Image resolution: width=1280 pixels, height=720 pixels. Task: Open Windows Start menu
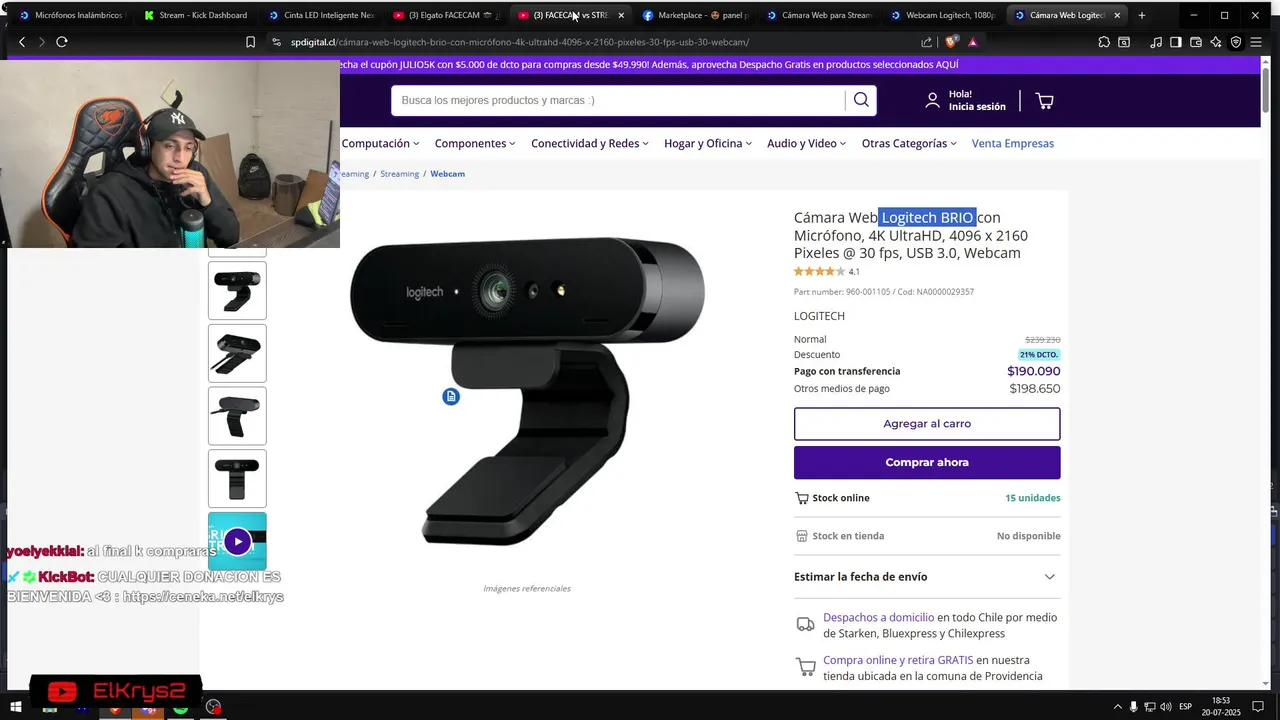click(x=16, y=707)
